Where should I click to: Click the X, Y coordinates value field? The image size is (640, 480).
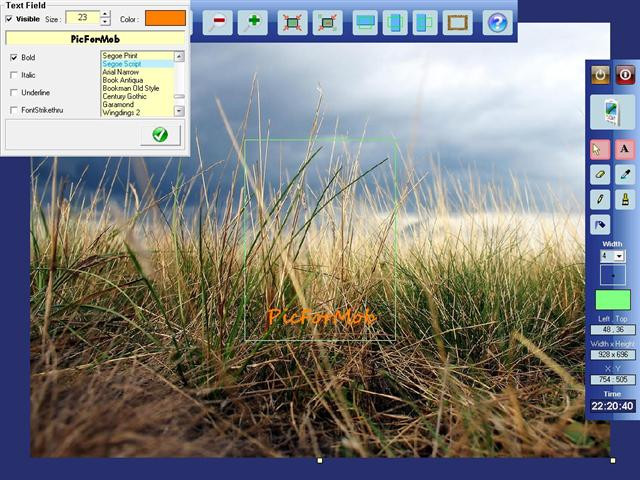[613, 380]
